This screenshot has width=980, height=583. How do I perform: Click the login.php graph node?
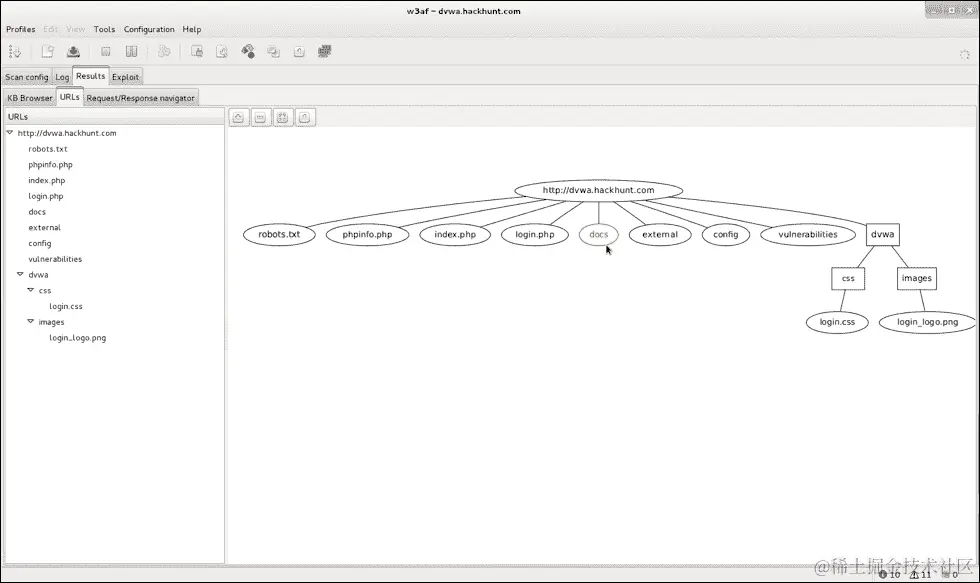coord(534,234)
